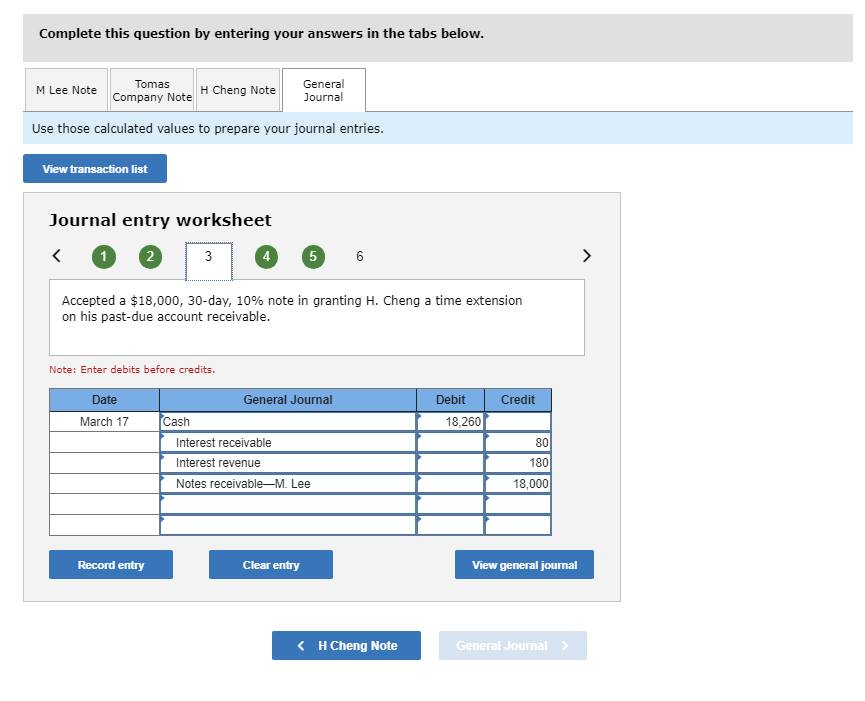This screenshot has width=865, height=701.
Task: Open the Tomas Company Note tab
Action: click(151, 89)
